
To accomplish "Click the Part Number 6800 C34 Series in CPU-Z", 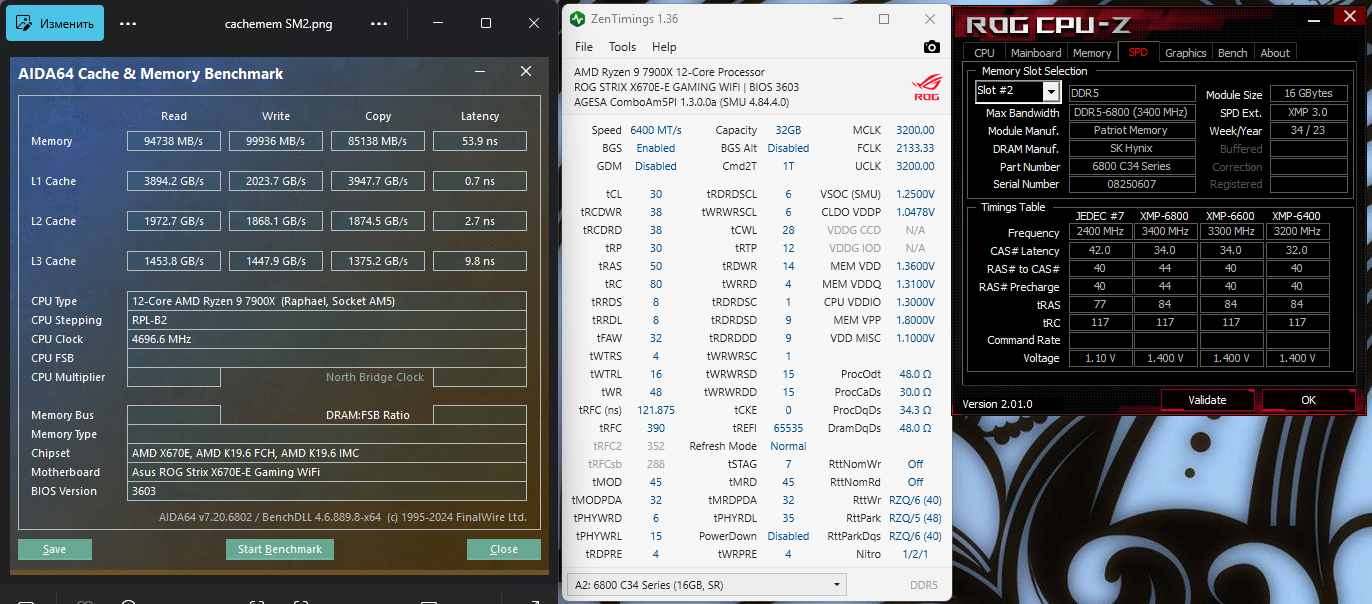I will click(1131, 166).
